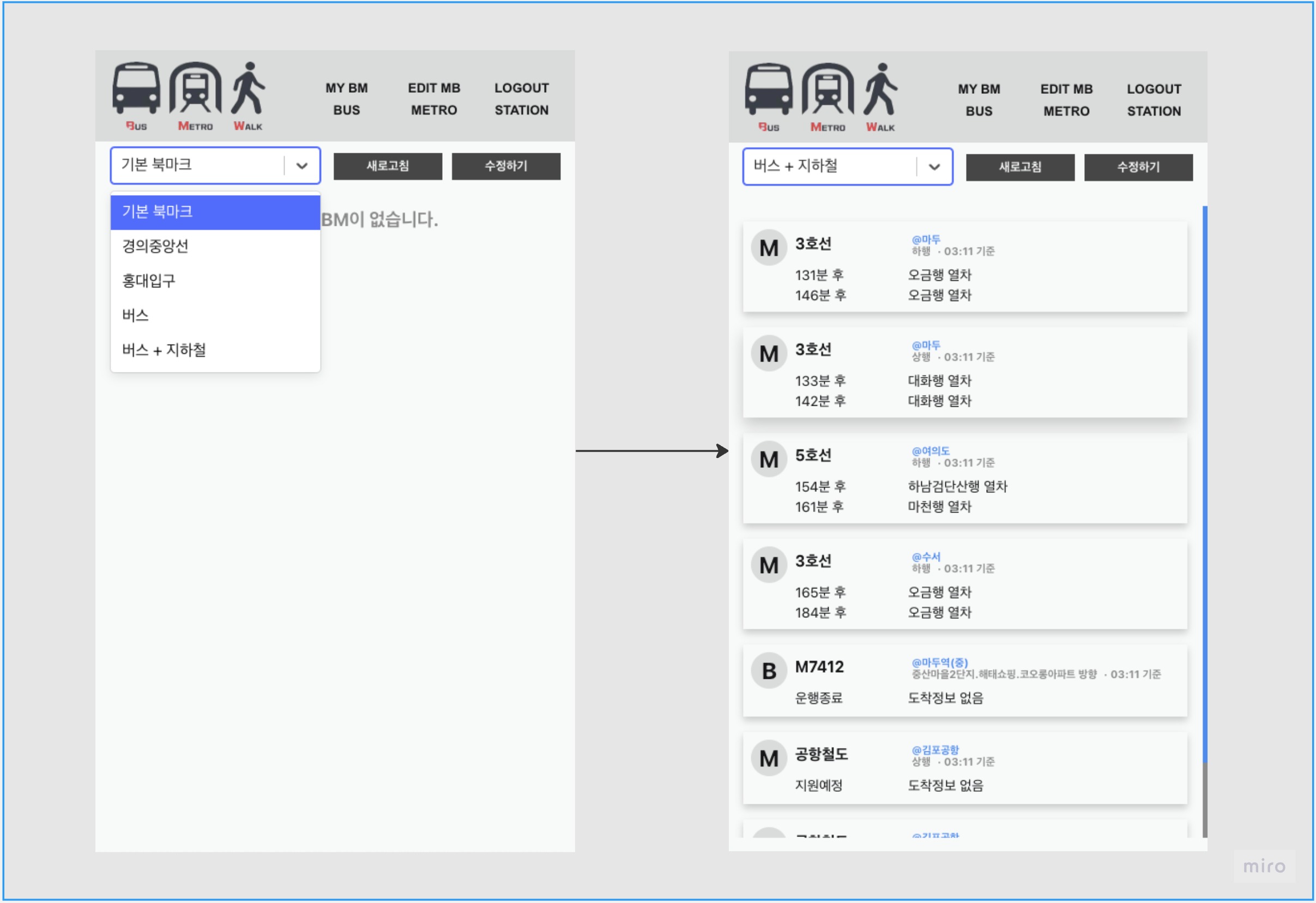This screenshot has height=903, width=1316.
Task: Click LOGOUT in left panel navigation
Action: point(522,88)
